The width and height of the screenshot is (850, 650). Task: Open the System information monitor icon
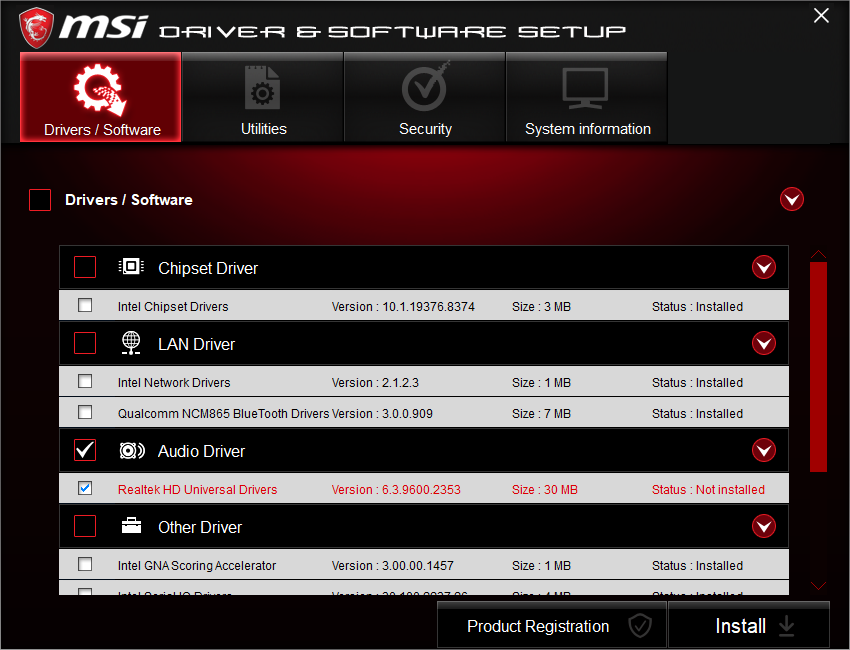pos(586,88)
